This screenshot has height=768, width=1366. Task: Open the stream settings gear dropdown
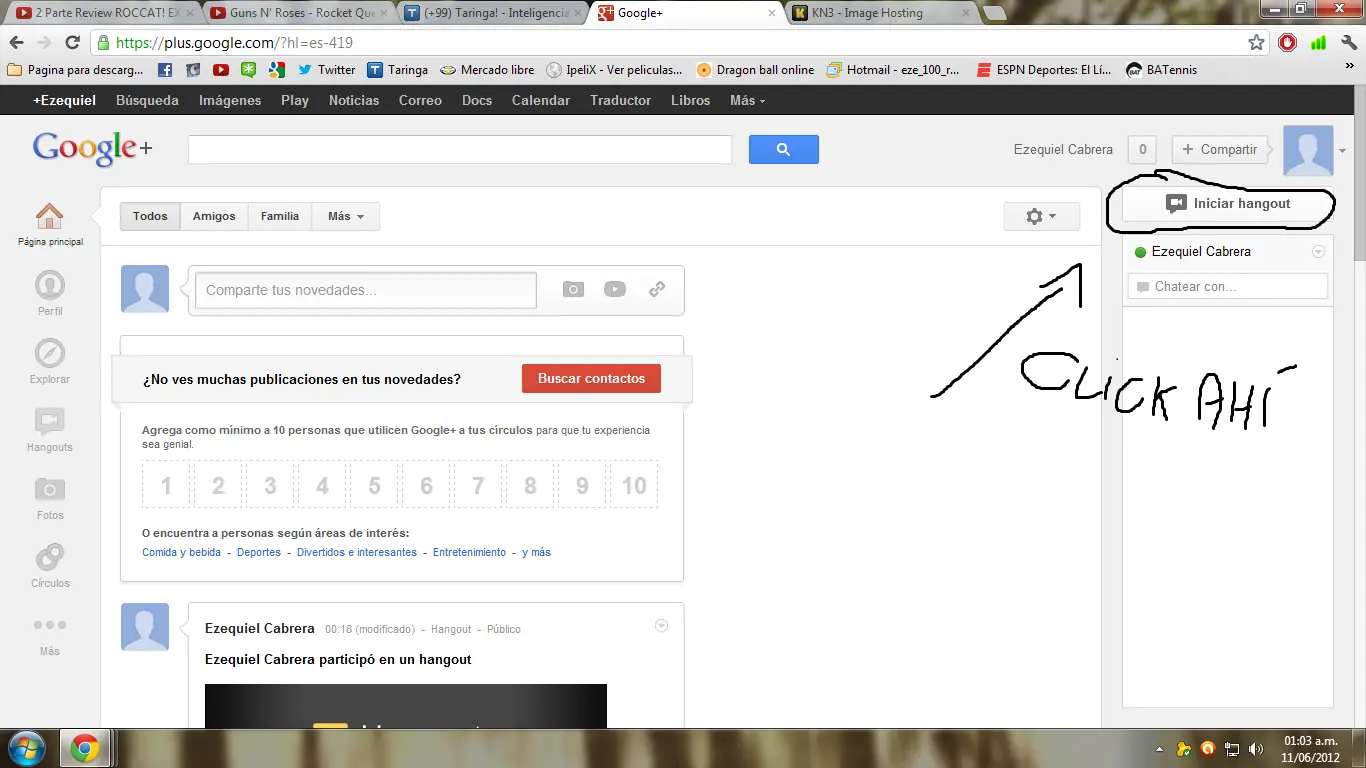[x=1041, y=216]
